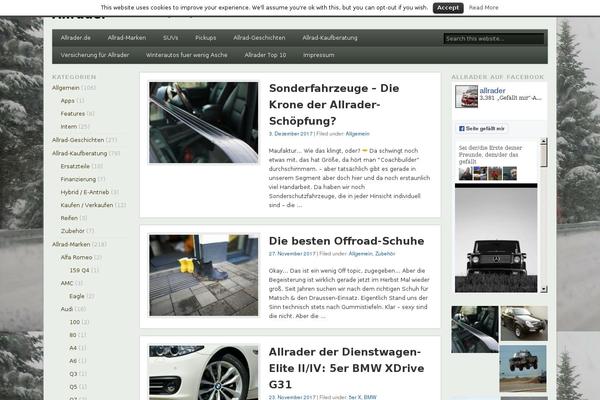The width and height of the screenshot is (600, 400).
Task: Open Die besten Offroad-Schuhe title
Action: pyautogui.click(x=346, y=241)
